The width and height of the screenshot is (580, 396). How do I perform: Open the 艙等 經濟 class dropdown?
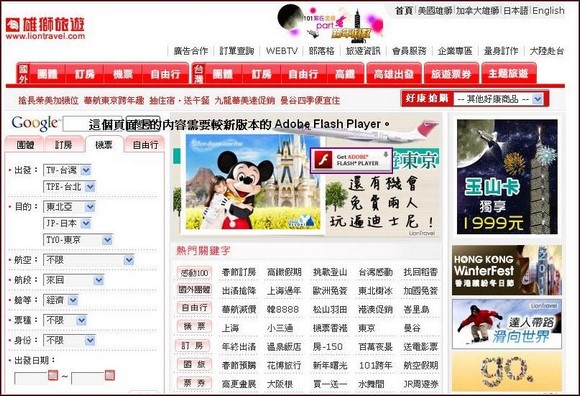(x=73, y=300)
